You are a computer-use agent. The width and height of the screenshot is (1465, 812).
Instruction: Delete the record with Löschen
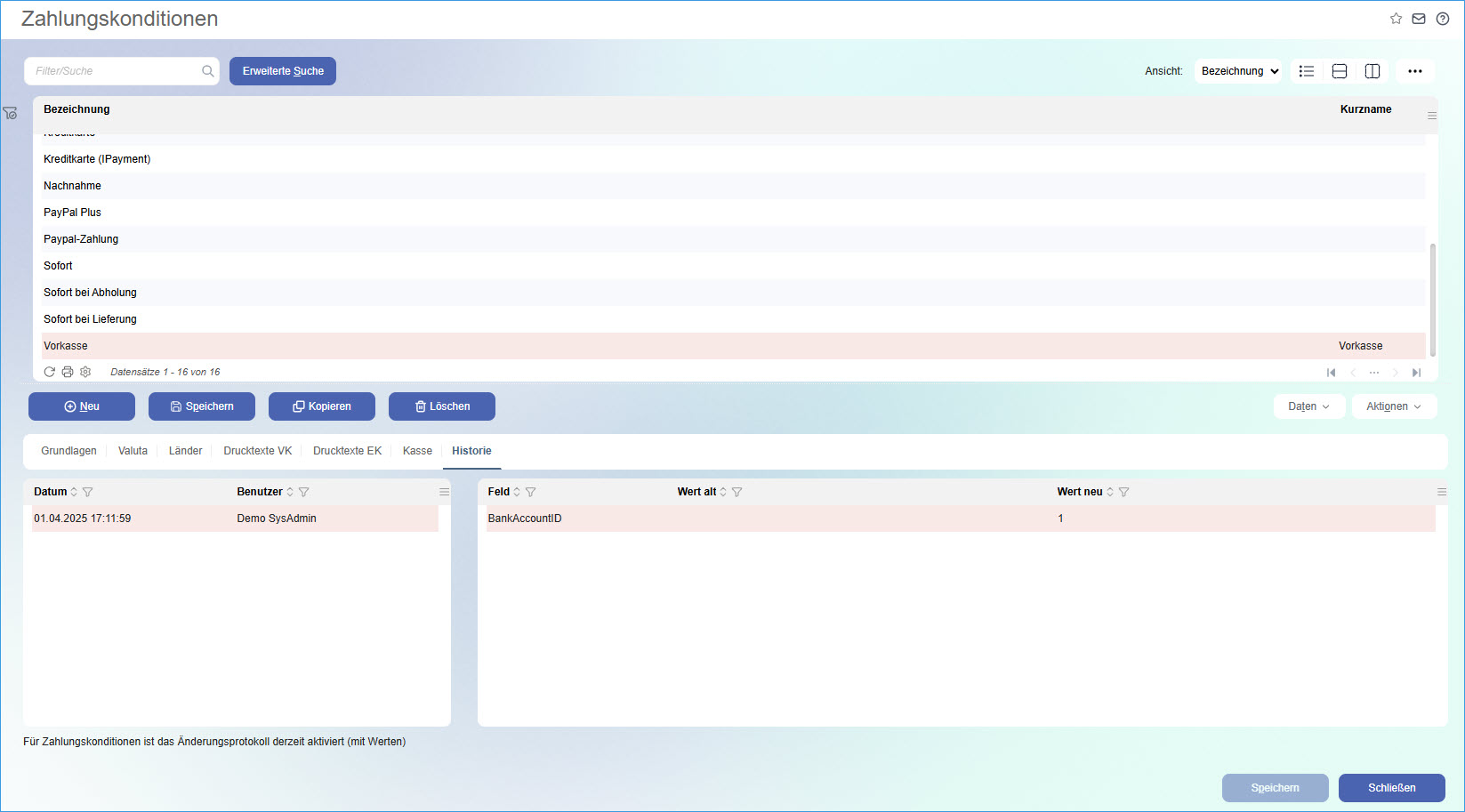point(442,406)
